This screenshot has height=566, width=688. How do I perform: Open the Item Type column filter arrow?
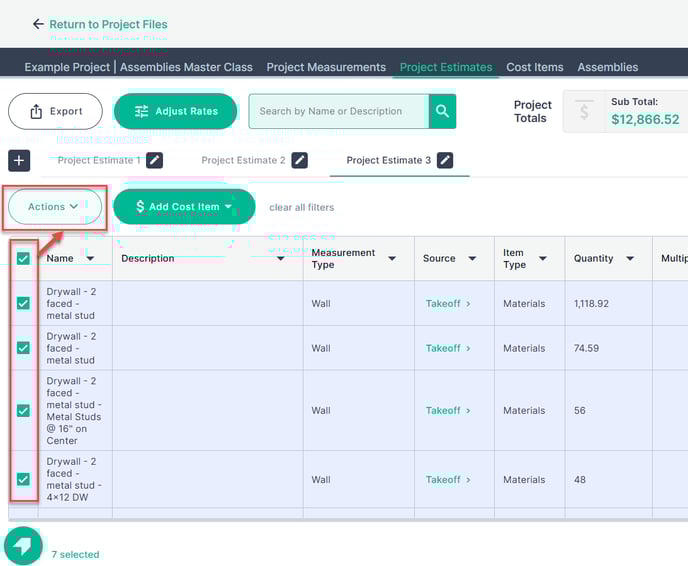[543, 258]
